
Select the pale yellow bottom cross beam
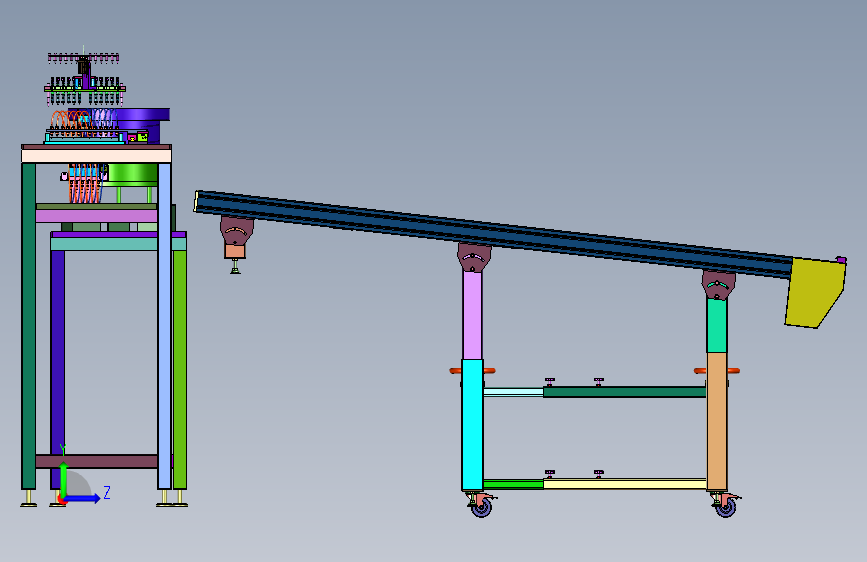[625, 484]
